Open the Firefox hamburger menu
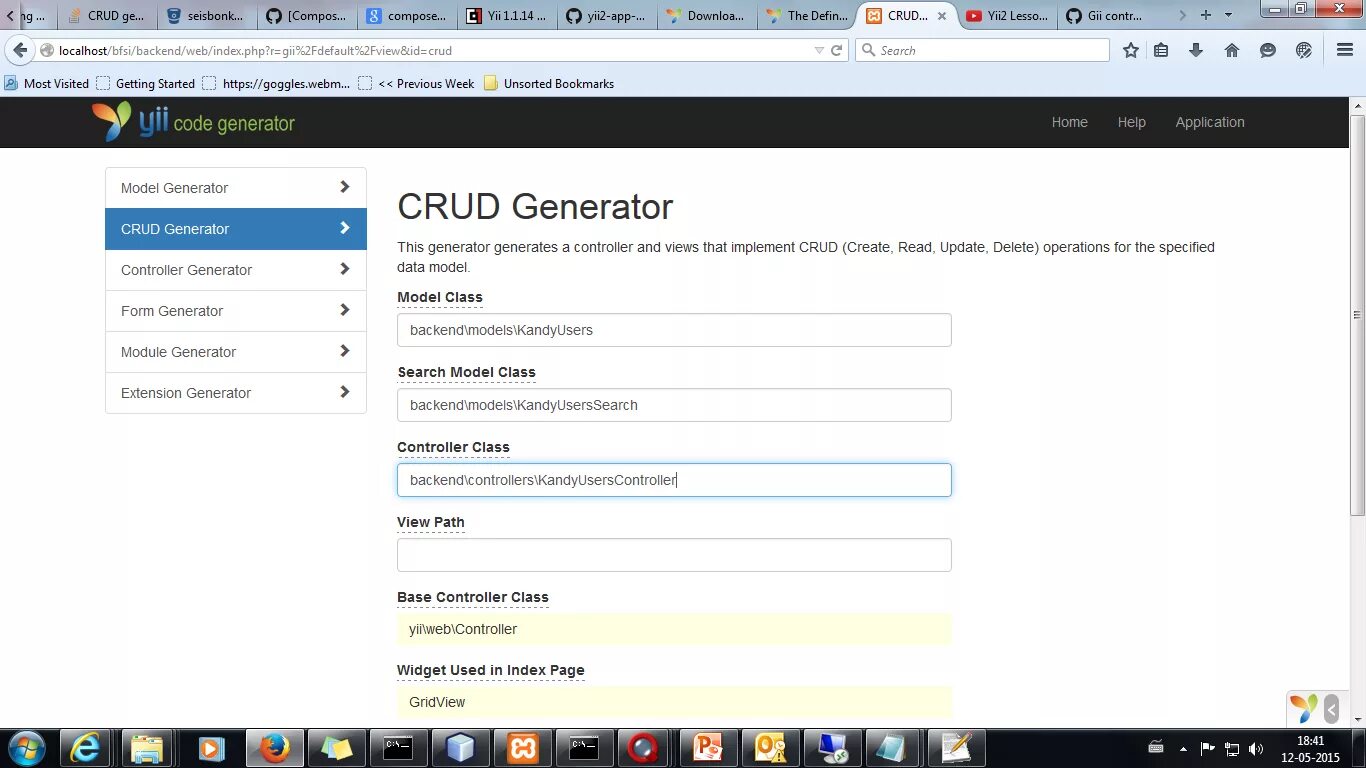 1345,50
